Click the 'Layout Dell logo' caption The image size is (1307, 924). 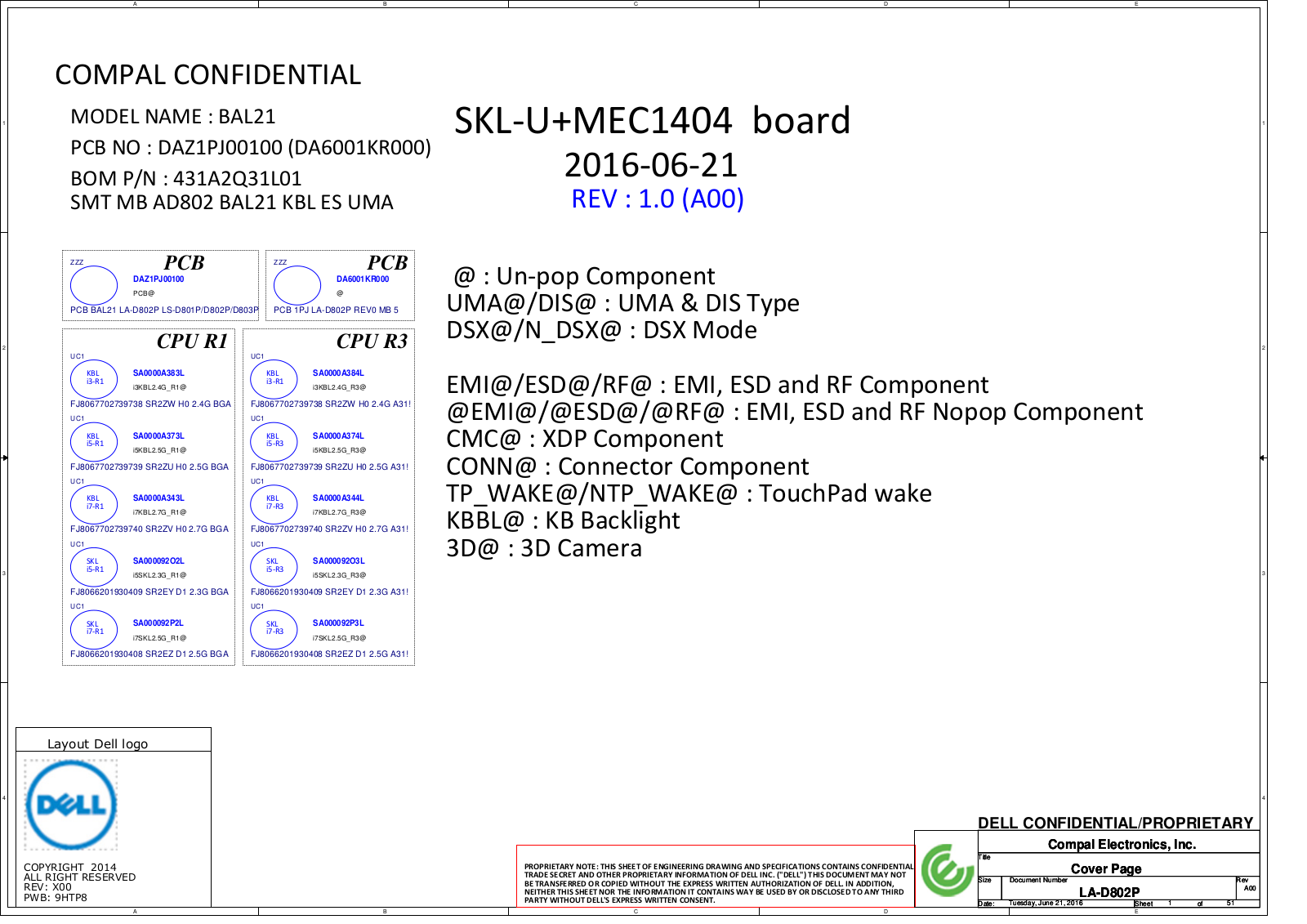(98, 744)
